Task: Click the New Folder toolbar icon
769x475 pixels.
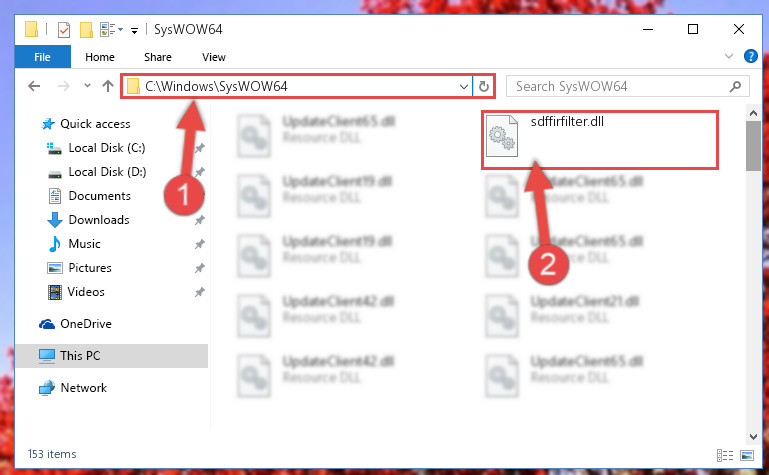Action: [x=86, y=30]
